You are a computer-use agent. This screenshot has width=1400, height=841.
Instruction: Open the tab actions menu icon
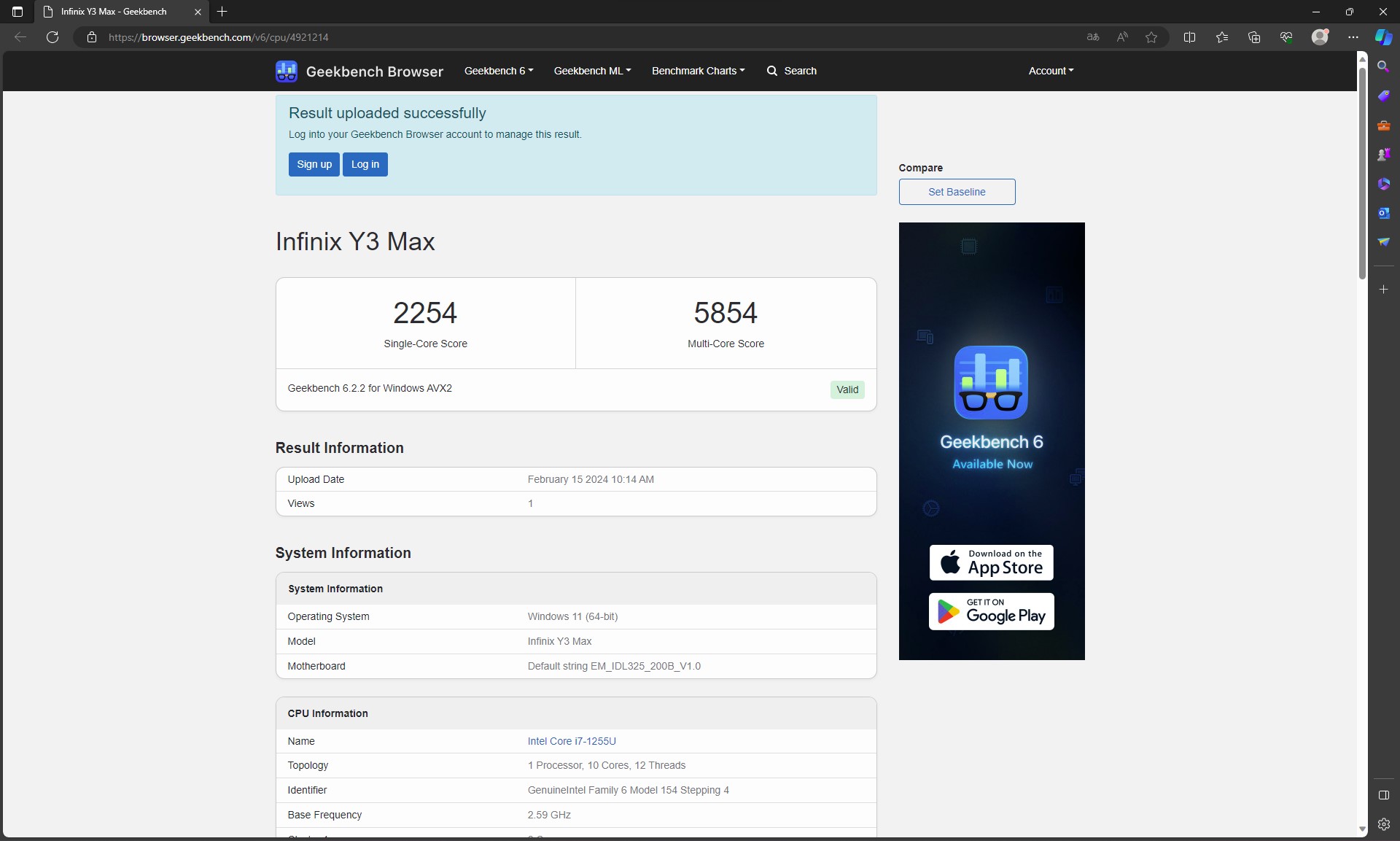(17, 12)
